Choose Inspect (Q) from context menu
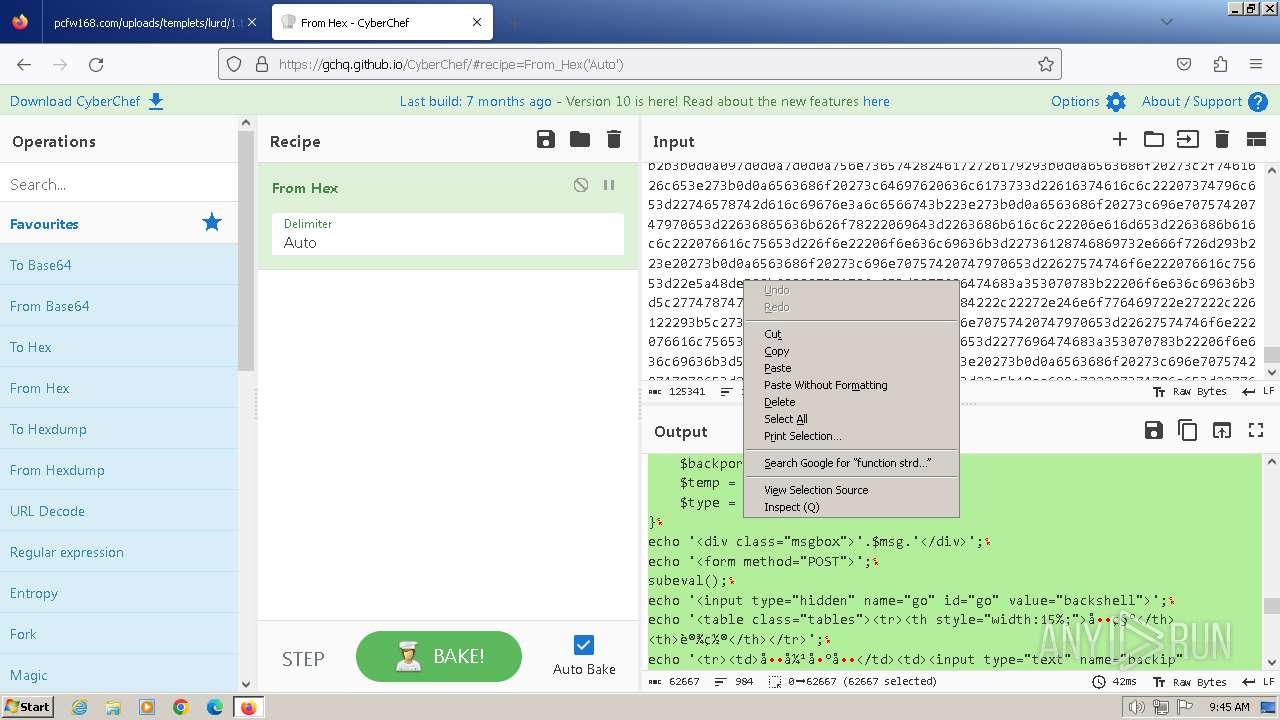Screen dimensions: 1280x720 [x=851, y=507]
